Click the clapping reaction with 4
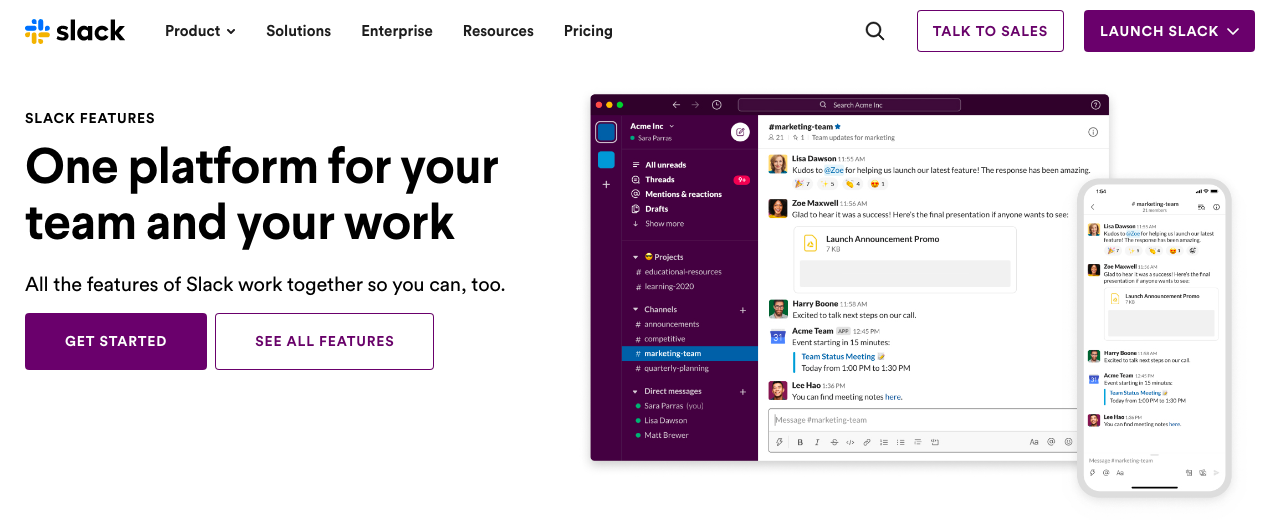The width and height of the screenshot is (1266, 520). (852, 184)
